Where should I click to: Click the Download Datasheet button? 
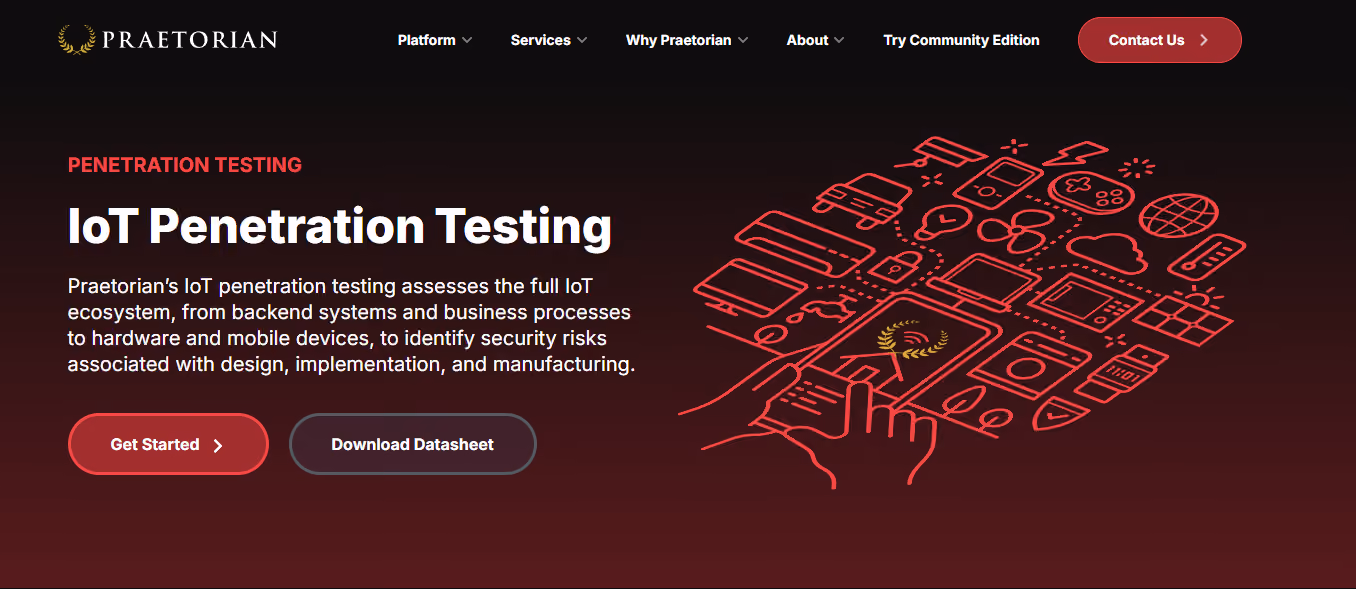tap(412, 444)
